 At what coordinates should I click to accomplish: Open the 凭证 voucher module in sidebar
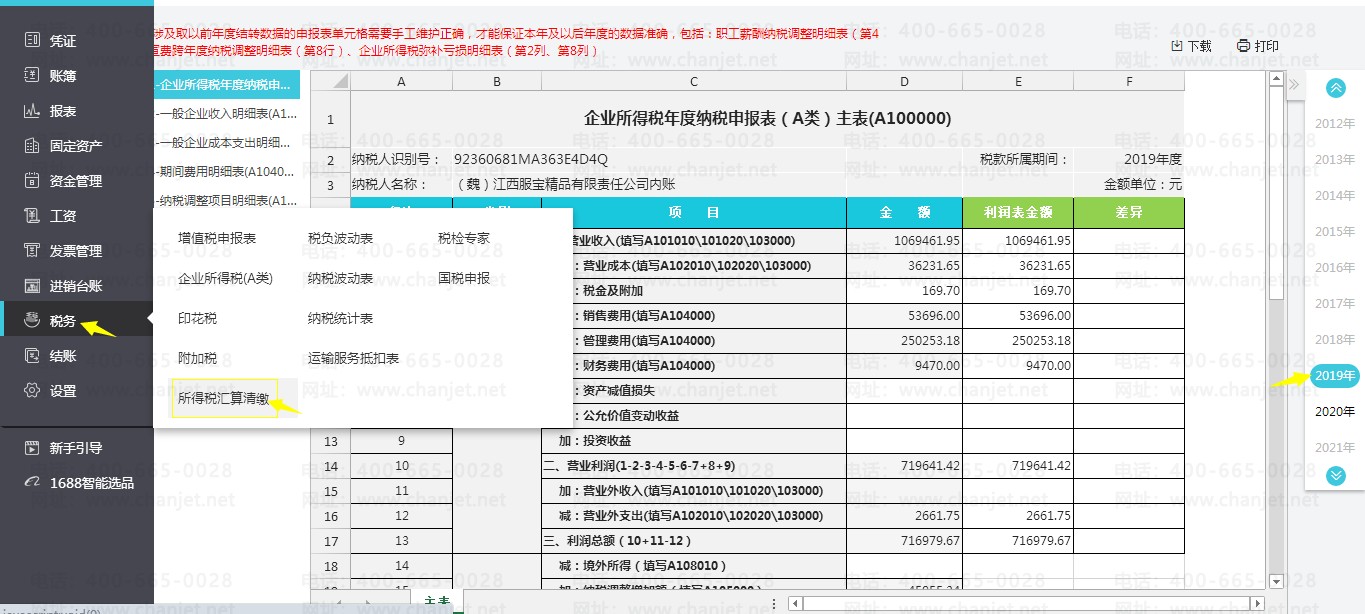click(x=63, y=41)
